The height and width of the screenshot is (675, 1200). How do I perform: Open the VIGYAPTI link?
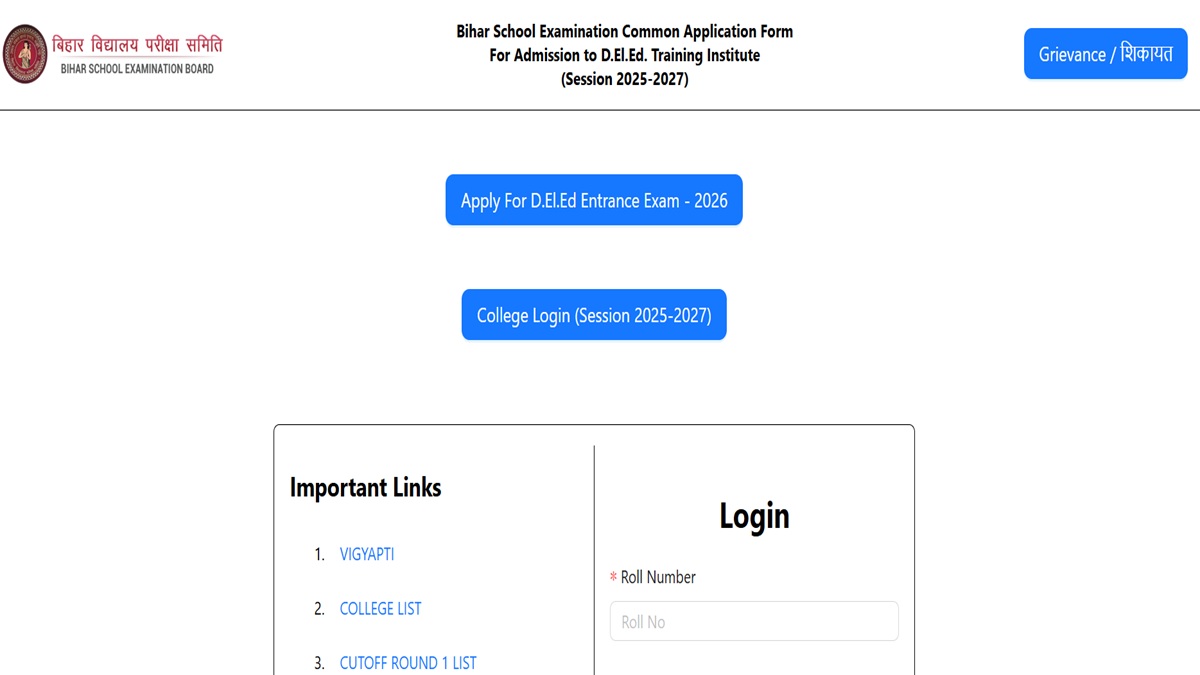(367, 554)
